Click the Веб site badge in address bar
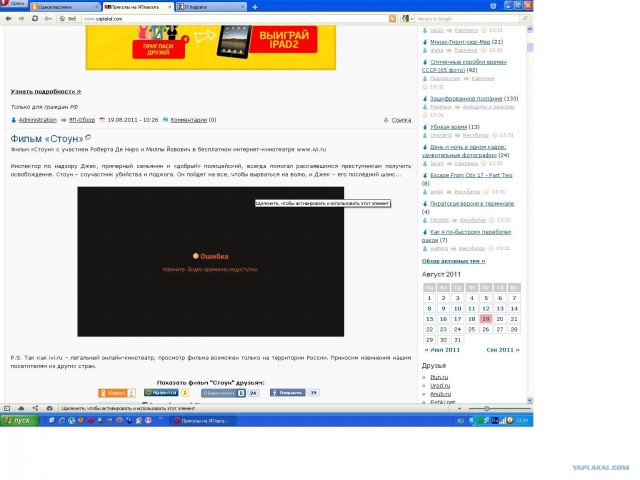The width and height of the screenshot is (640, 480). tap(68, 19)
